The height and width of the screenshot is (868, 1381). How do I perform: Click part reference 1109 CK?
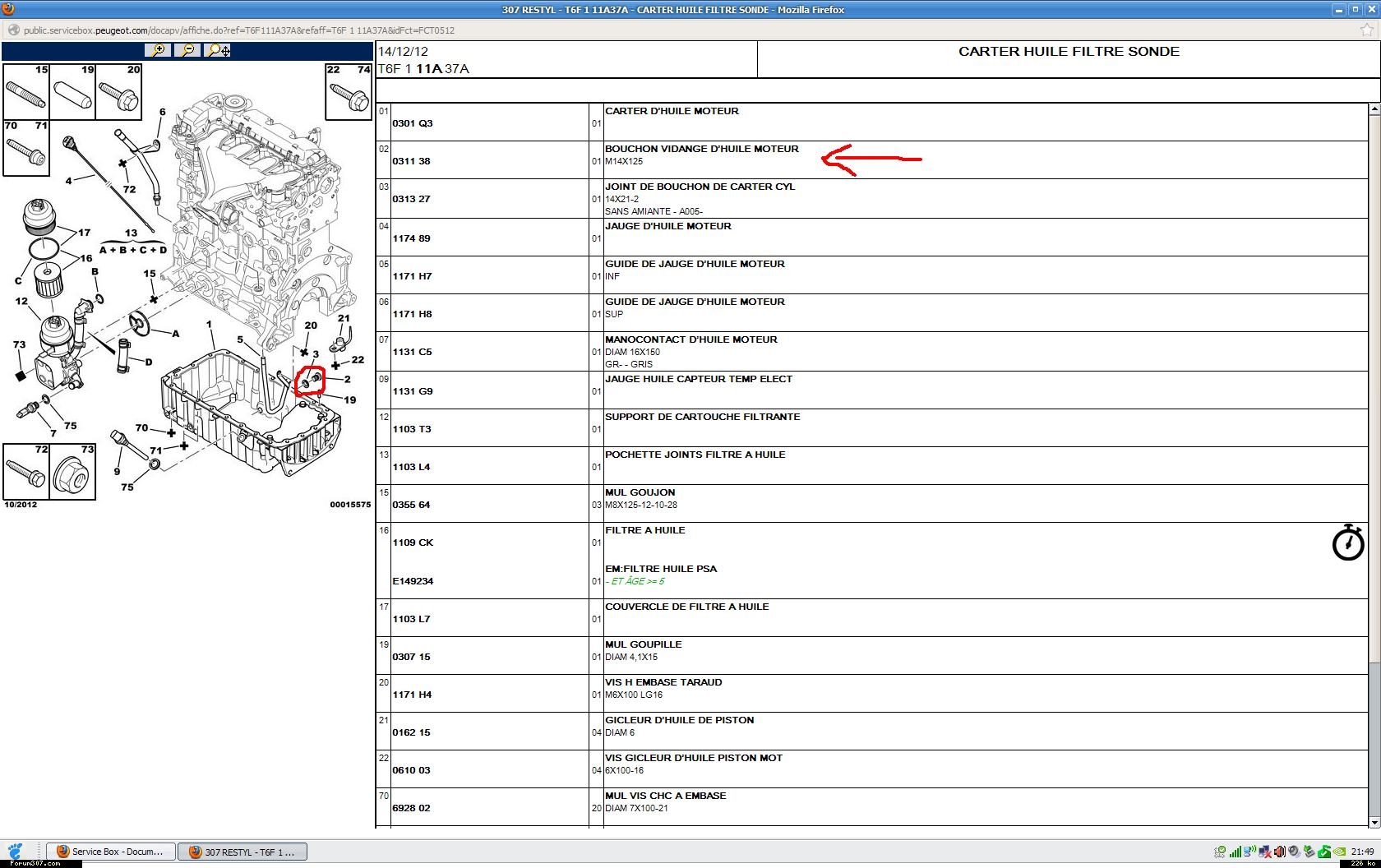(x=413, y=542)
